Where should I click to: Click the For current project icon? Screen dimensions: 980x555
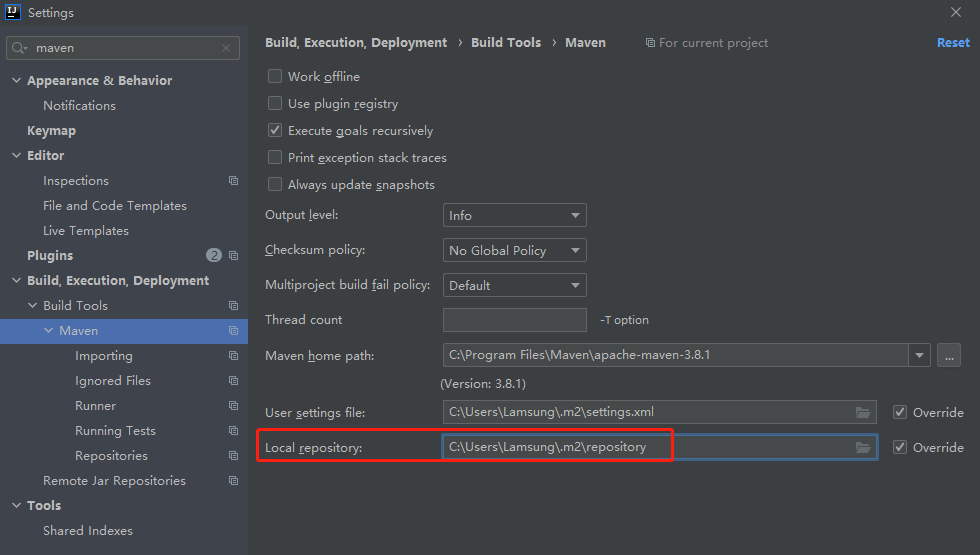(x=650, y=42)
